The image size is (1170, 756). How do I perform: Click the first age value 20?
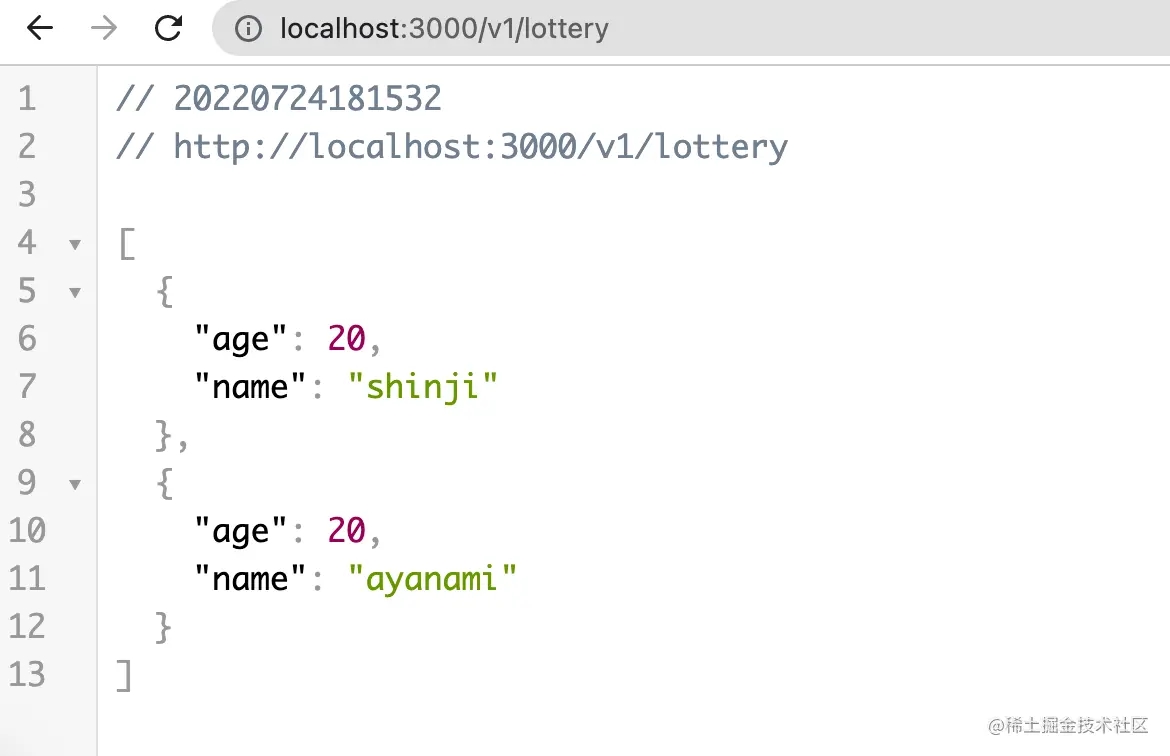coord(346,339)
